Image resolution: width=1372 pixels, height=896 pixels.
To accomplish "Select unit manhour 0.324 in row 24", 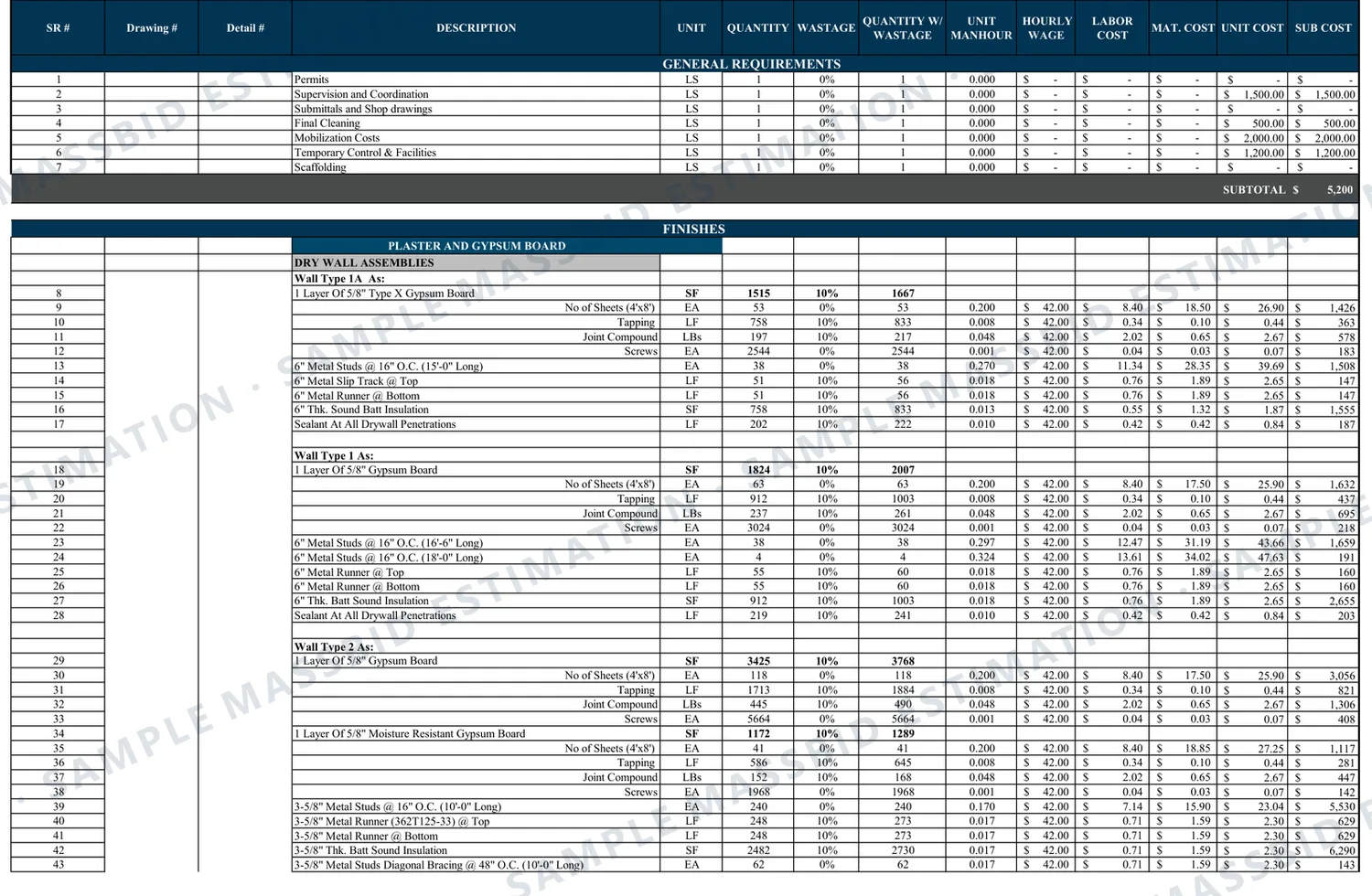I will 981,558.
